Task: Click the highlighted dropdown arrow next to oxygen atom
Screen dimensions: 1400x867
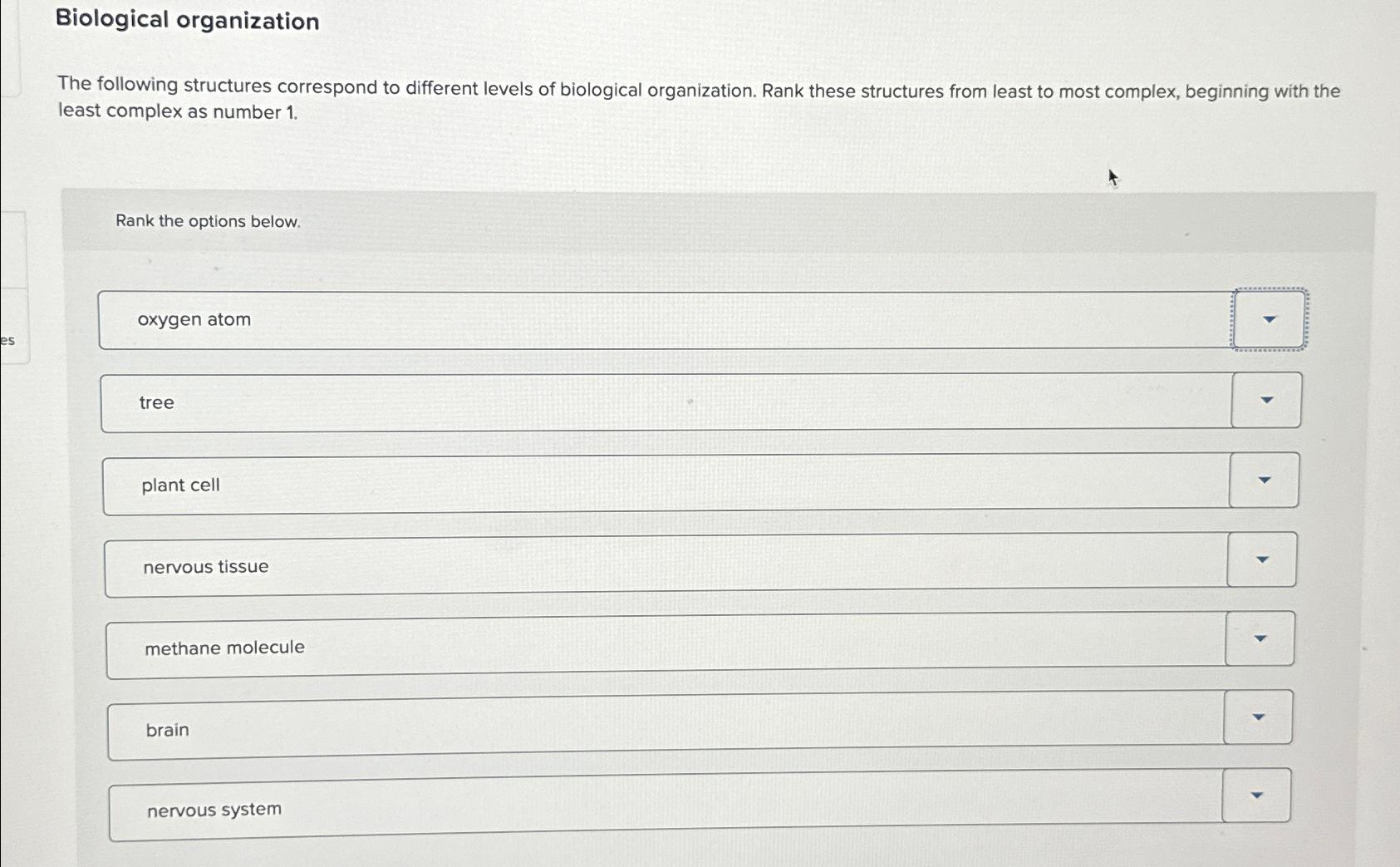Action: pyautogui.click(x=1270, y=319)
